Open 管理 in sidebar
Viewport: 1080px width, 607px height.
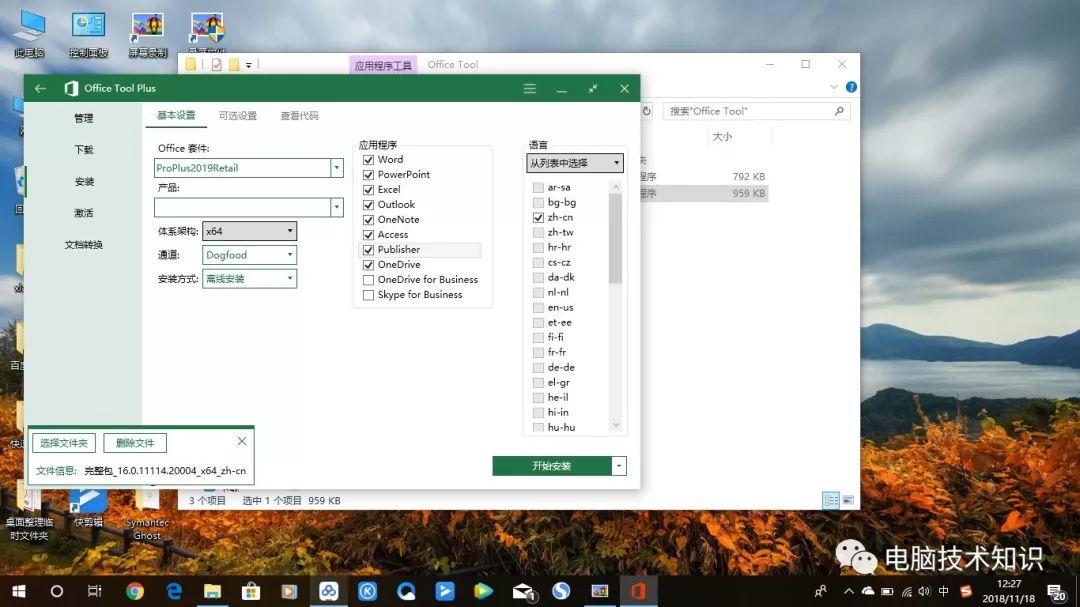point(83,119)
